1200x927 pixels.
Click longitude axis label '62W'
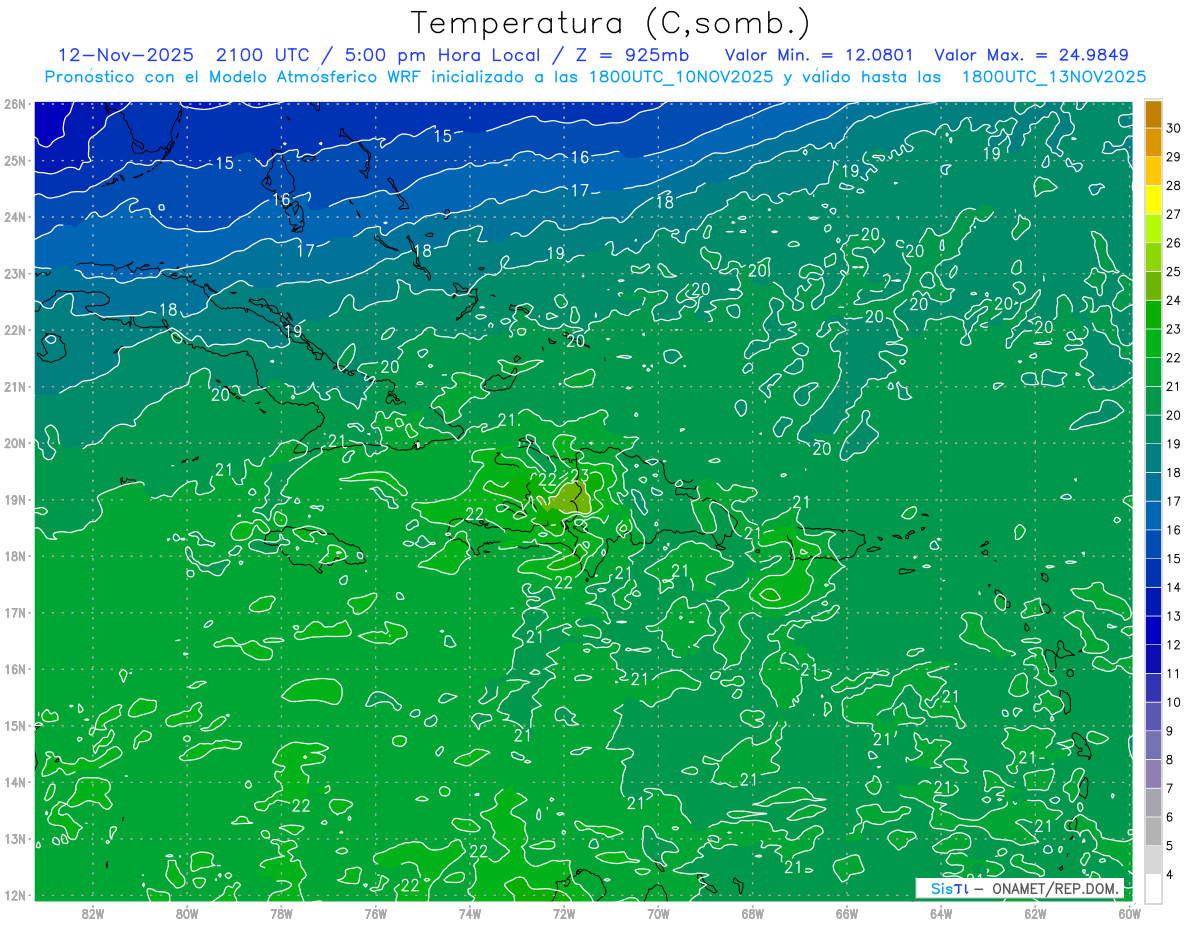[1035, 913]
